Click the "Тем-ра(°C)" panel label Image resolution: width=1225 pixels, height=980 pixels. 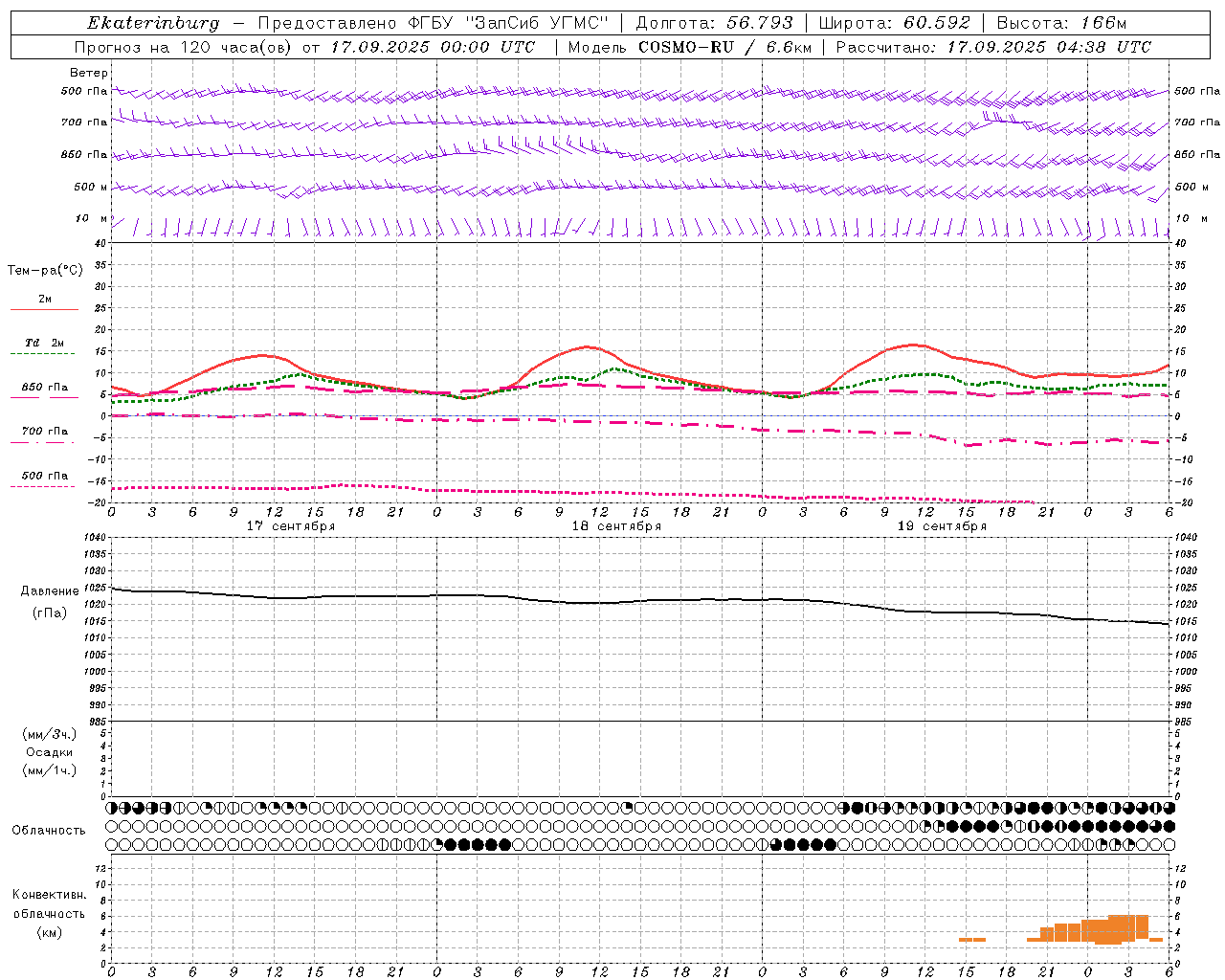(x=45, y=271)
